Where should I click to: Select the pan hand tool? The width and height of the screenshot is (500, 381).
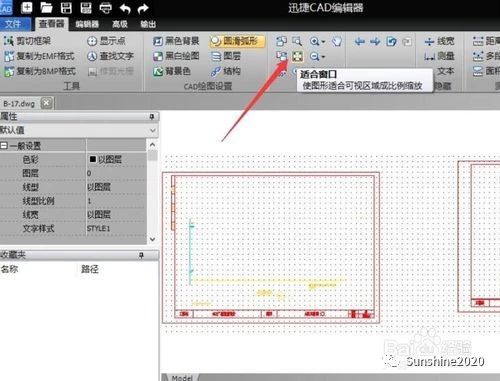click(x=337, y=41)
